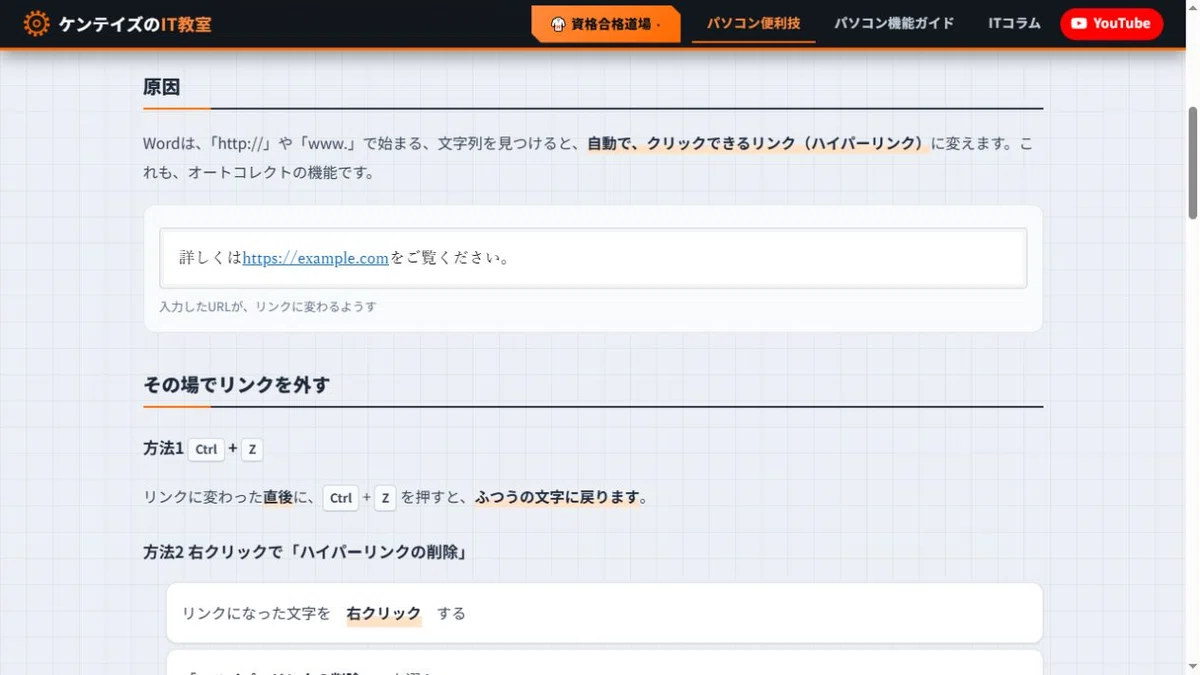The width and height of the screenshot is (1200, 675).
Task: Open the YouTube channel button
Action: 1111,24
